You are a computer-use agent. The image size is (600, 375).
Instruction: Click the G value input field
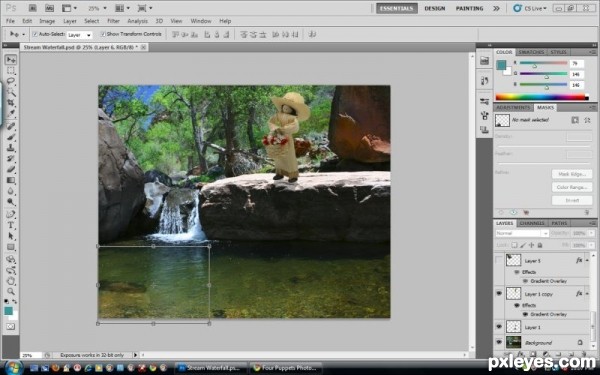[576, 74]
